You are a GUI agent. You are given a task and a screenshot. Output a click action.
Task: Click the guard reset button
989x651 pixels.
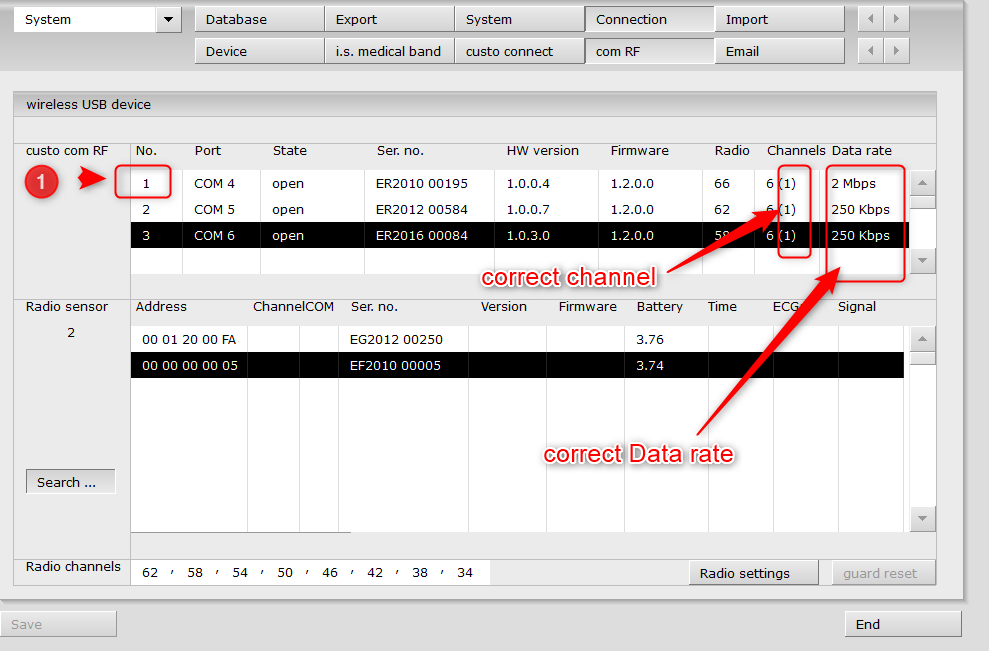[x=883, y=573]
